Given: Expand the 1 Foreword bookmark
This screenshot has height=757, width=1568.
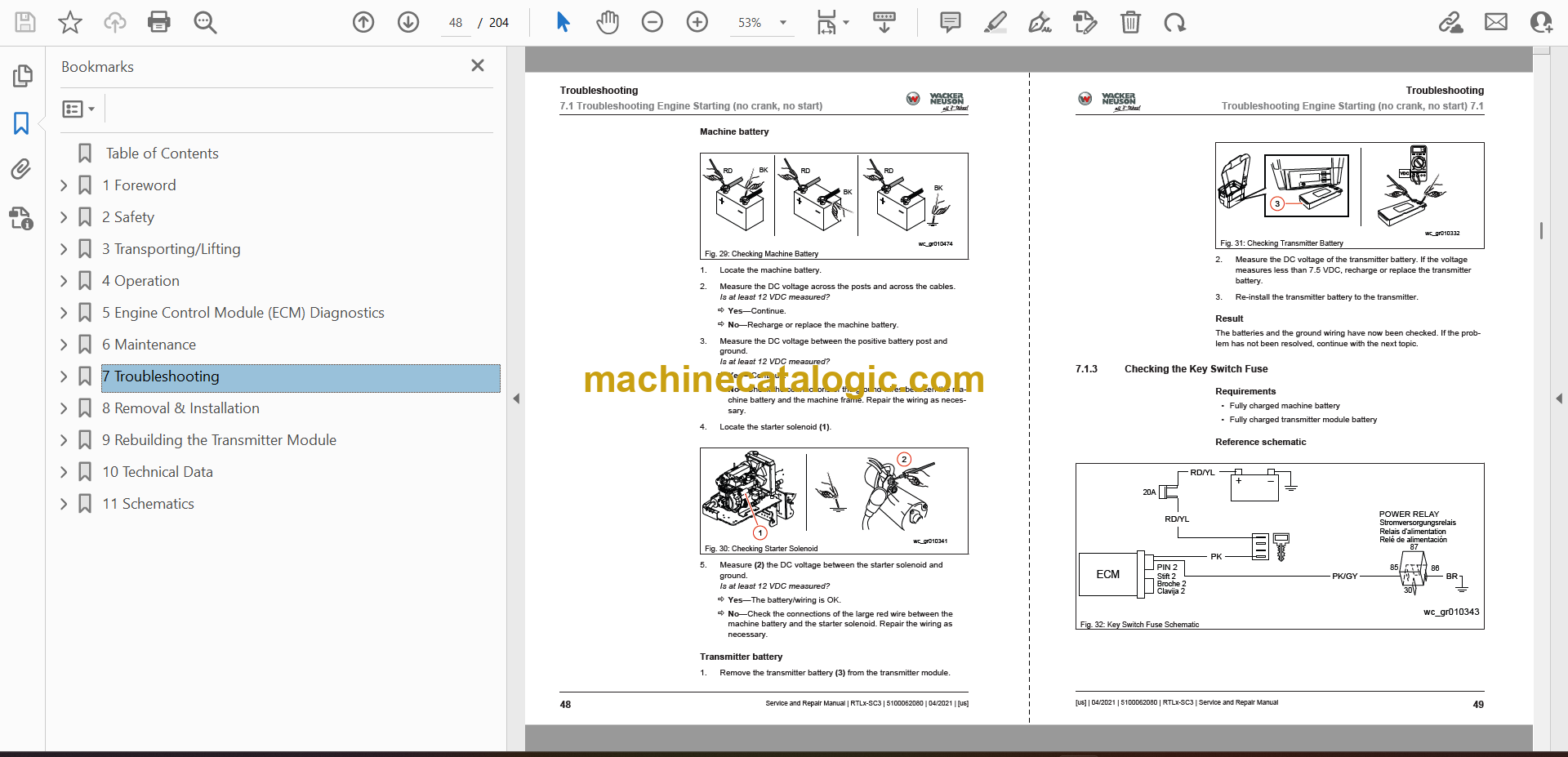Looking at the screenshot, I should [x=64, y=185].
